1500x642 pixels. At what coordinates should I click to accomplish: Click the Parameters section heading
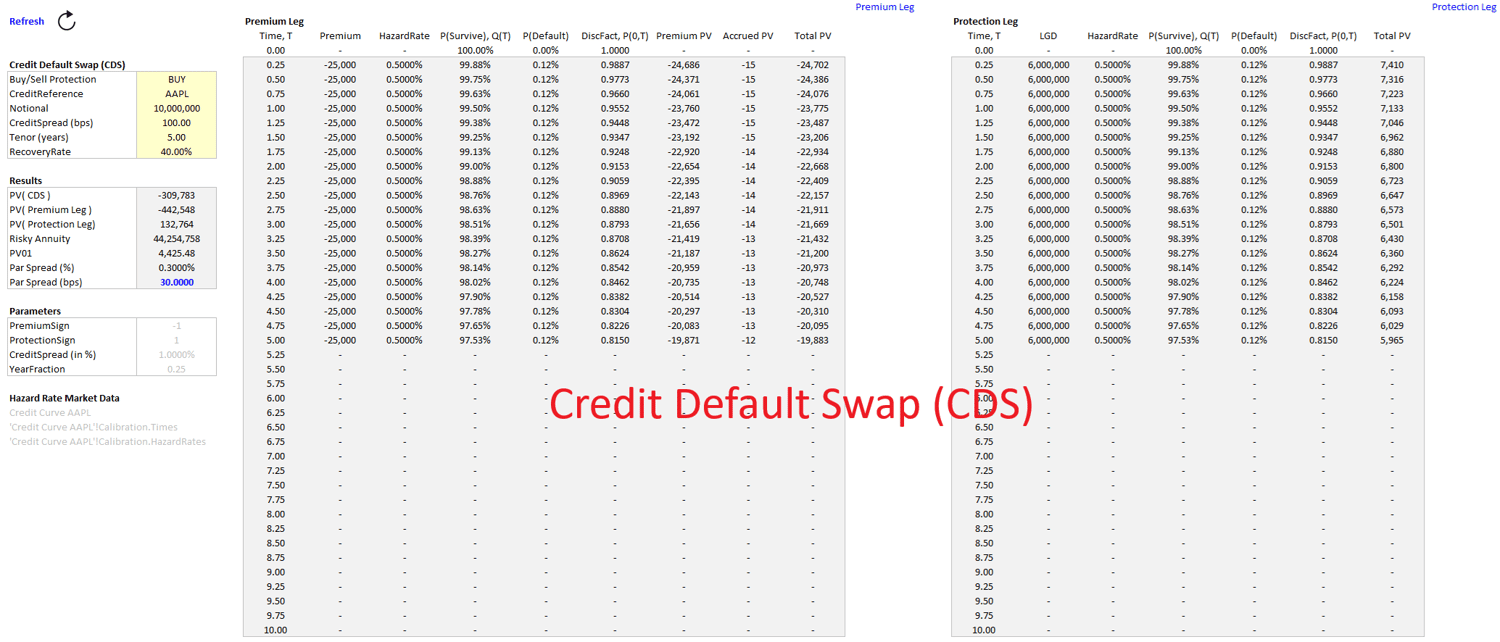point(35,312)
